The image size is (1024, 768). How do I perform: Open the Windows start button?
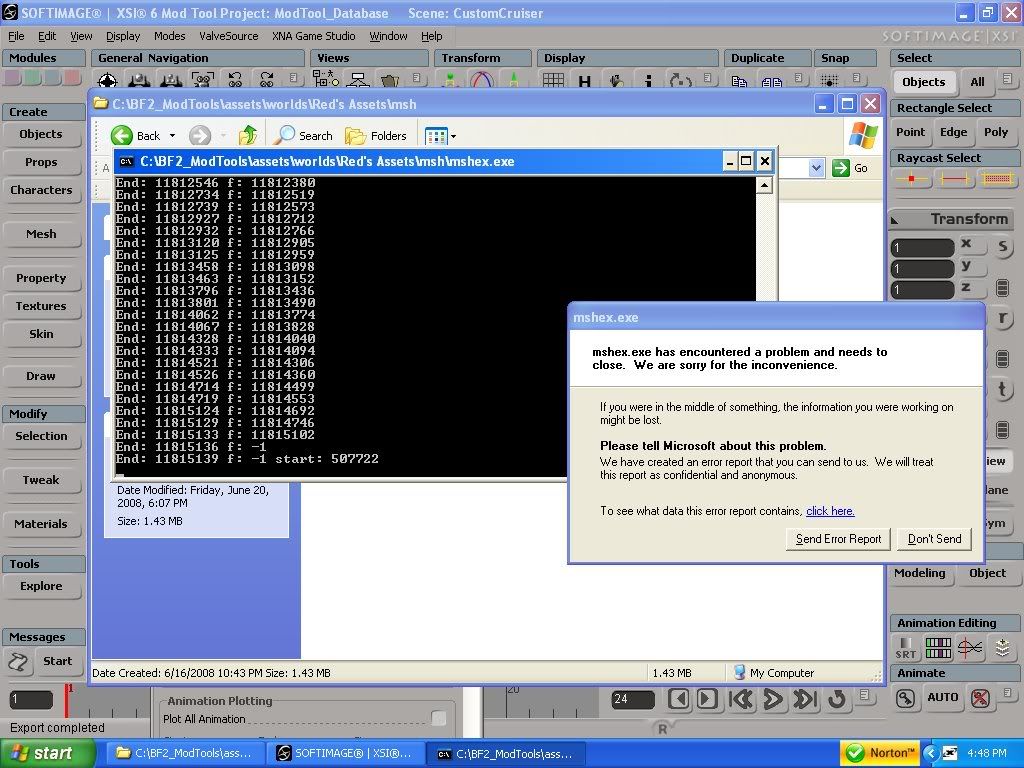[x=47, y=753]
